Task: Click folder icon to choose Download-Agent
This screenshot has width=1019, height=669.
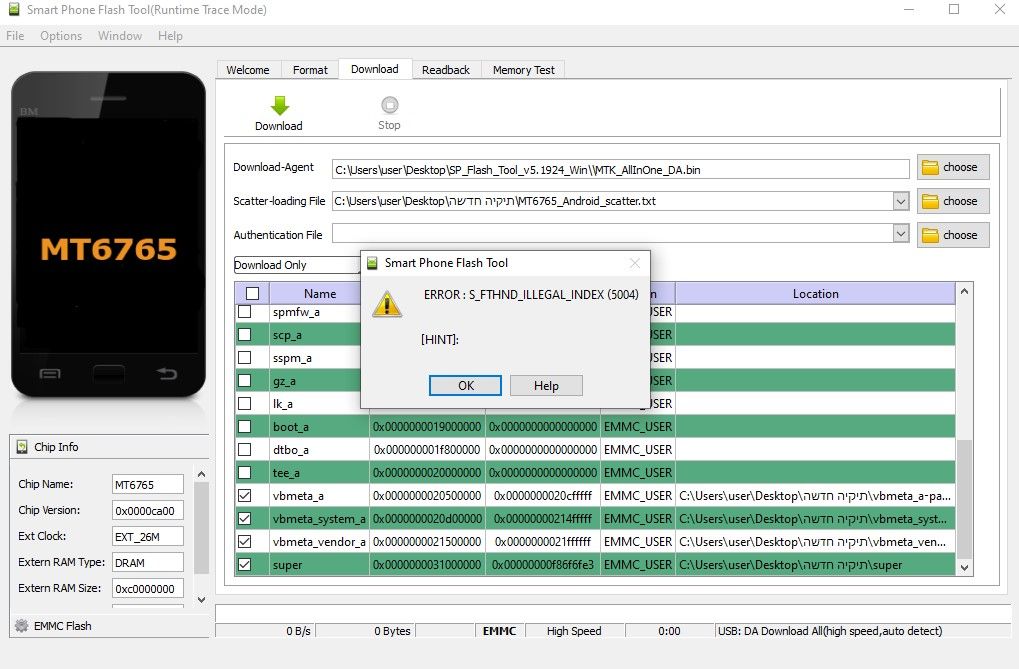Action: tap(931, 168)
